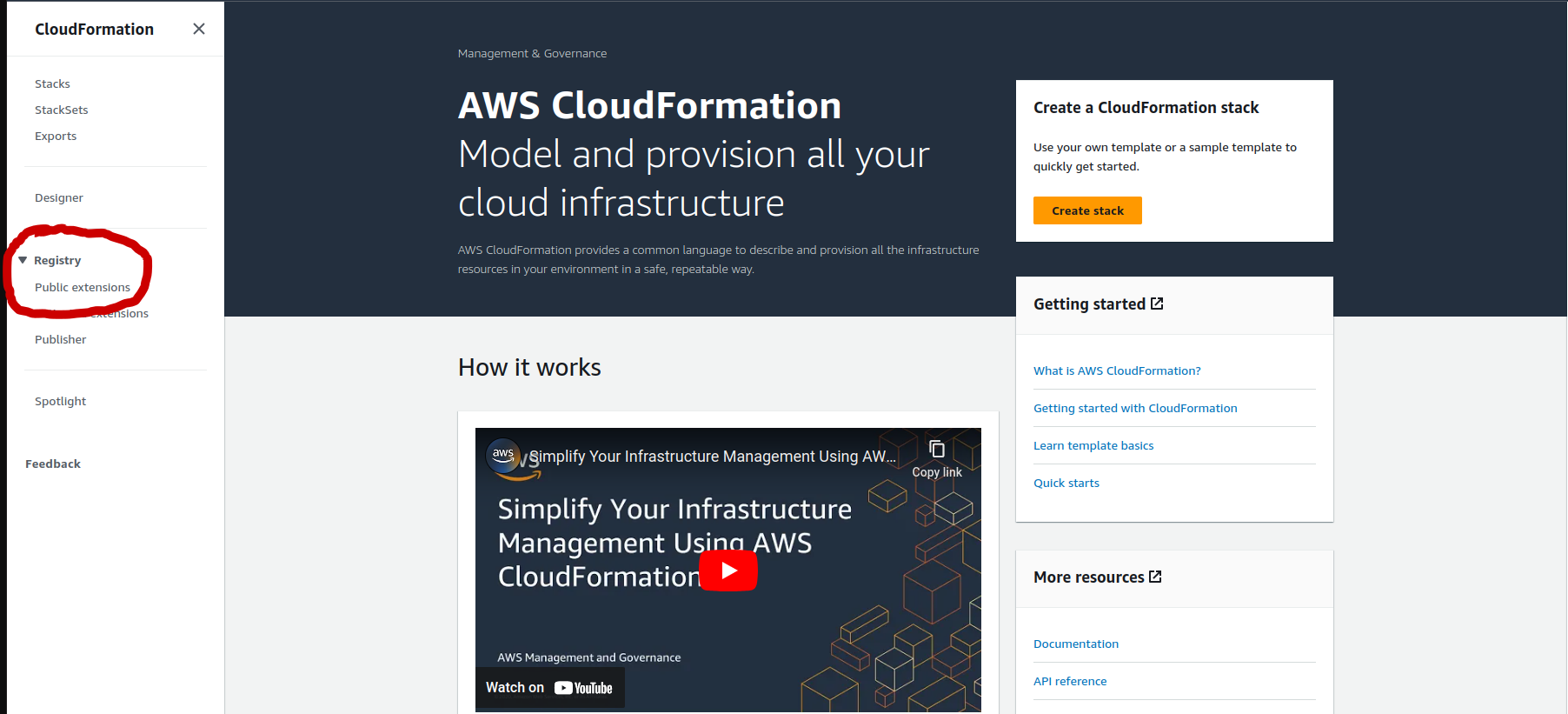Click the Create stack button
1568x714 pixels.
coord(1087,210)
